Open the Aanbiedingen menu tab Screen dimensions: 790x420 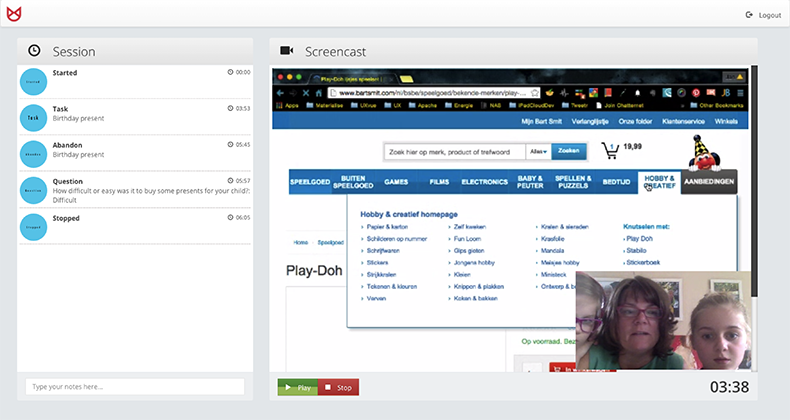[709, 182]
